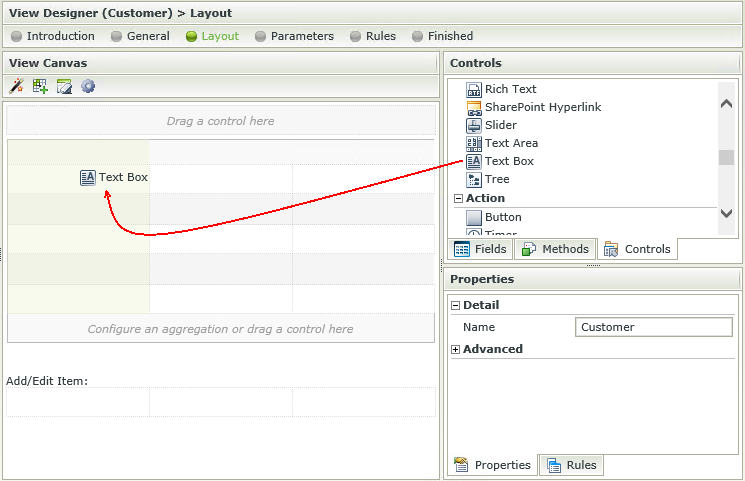
Task: Go to the Introduction wizard step
Action: tap(53, 36)
